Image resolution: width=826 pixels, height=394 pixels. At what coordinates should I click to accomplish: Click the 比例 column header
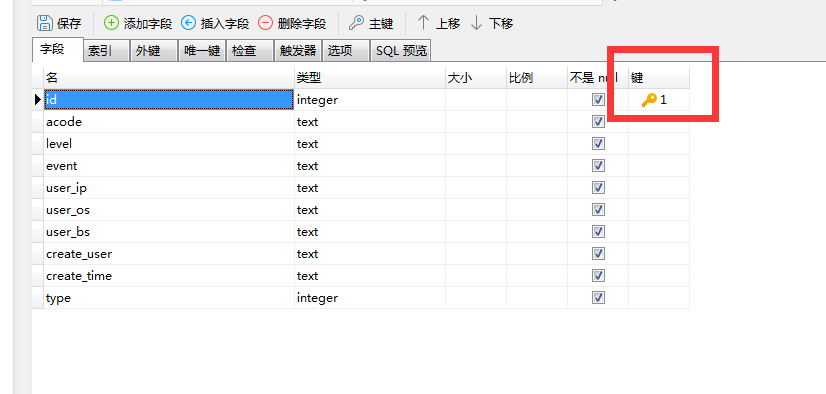coord(537,78)
